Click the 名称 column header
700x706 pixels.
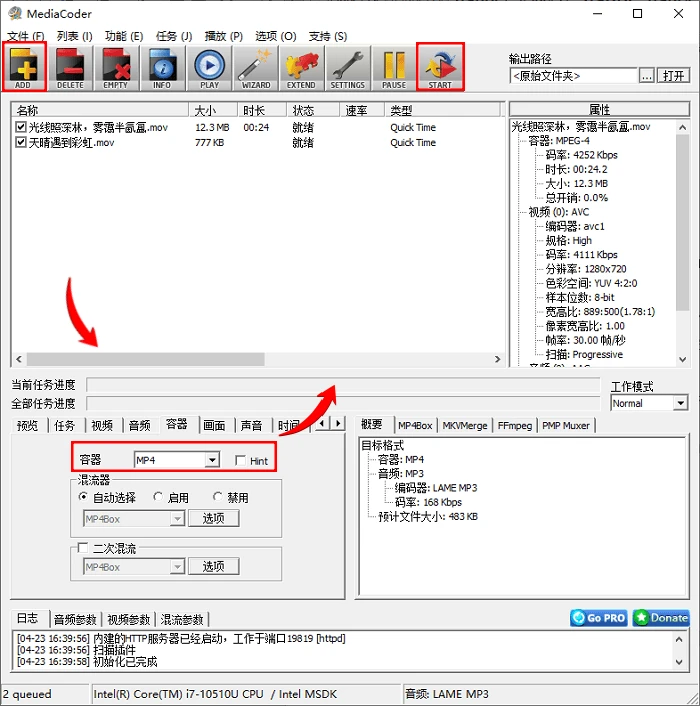[100, 110]
